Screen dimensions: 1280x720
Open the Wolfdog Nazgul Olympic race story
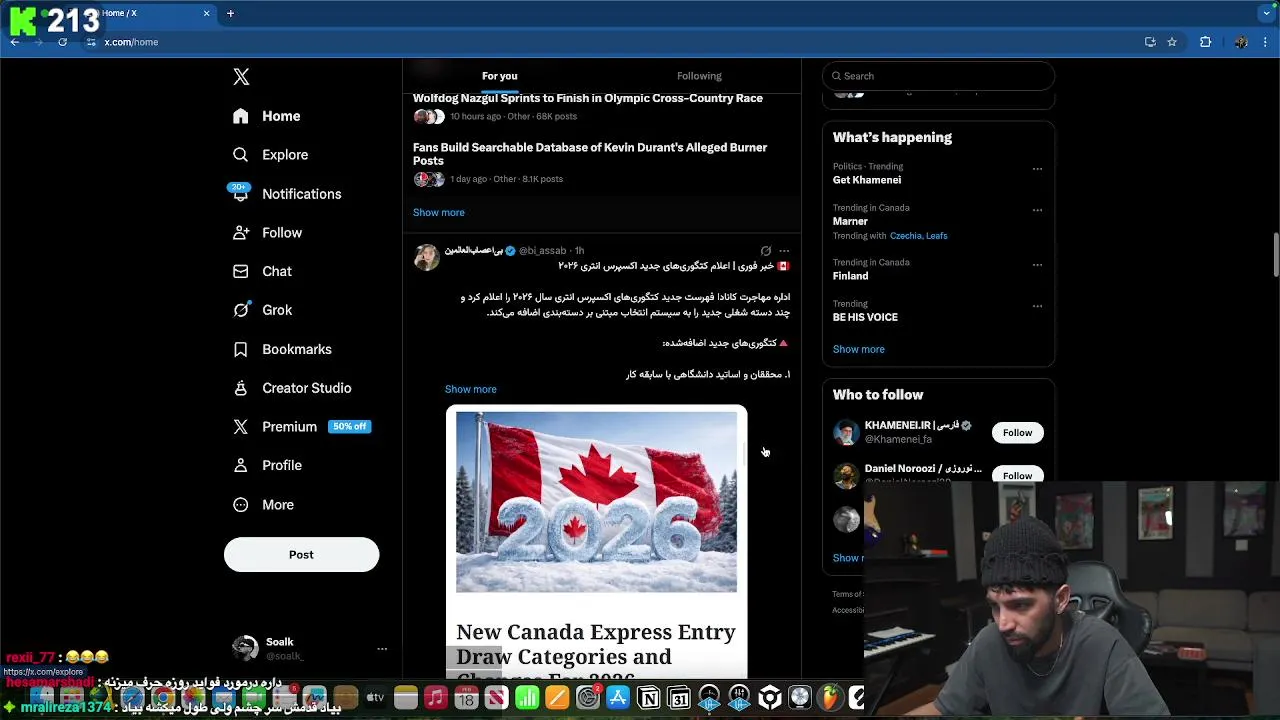point(588,98)
